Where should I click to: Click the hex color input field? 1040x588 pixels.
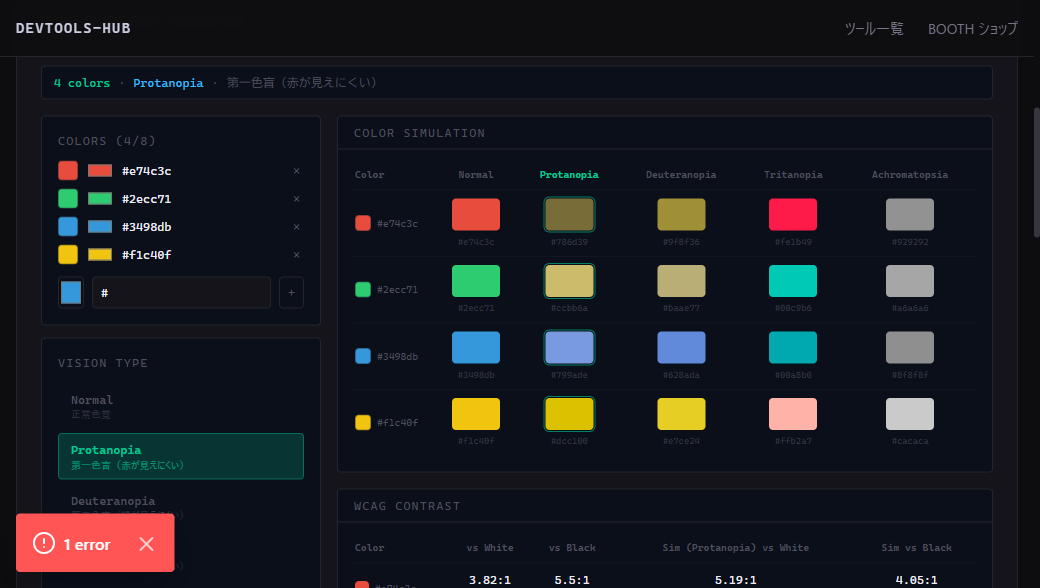[x=181, y=292]
